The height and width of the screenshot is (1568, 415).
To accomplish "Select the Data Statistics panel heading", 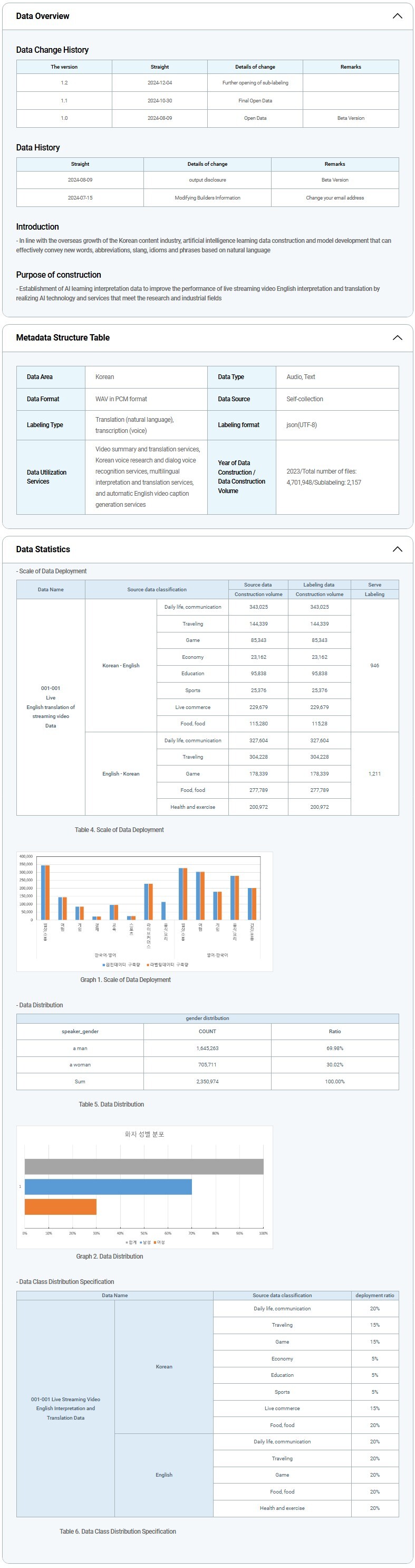I will click(43, 549).
